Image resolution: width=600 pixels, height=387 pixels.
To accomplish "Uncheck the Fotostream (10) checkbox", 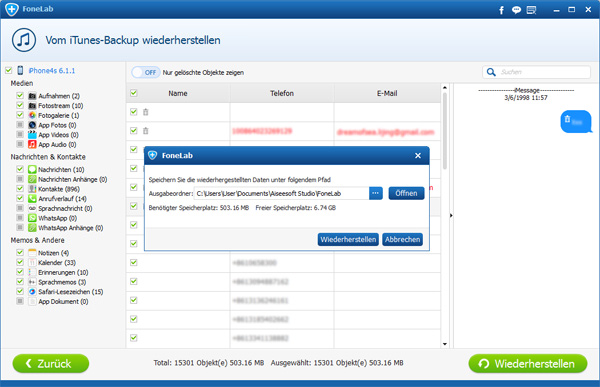I will click(x=20, y=105).
